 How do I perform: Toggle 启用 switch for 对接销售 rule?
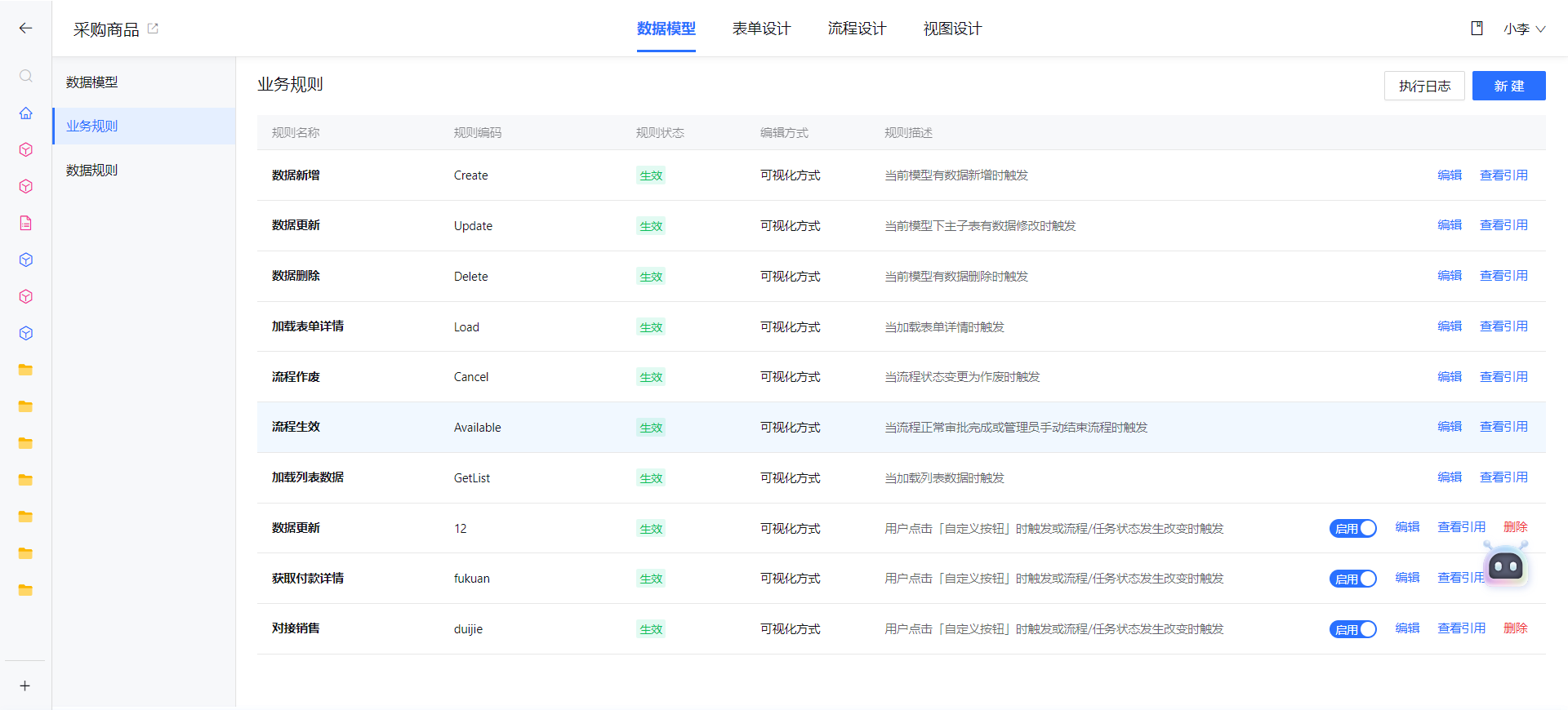point(1352,629)
